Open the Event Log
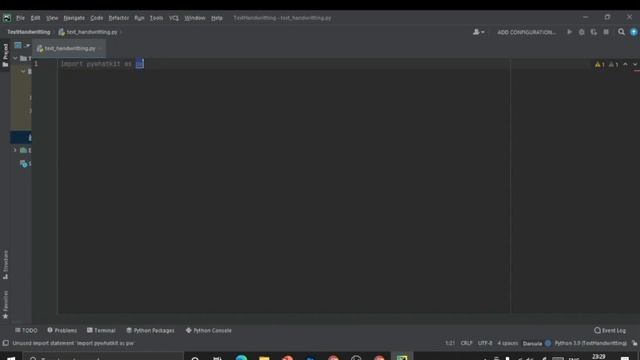640x360 pixels. coord(610,330)
